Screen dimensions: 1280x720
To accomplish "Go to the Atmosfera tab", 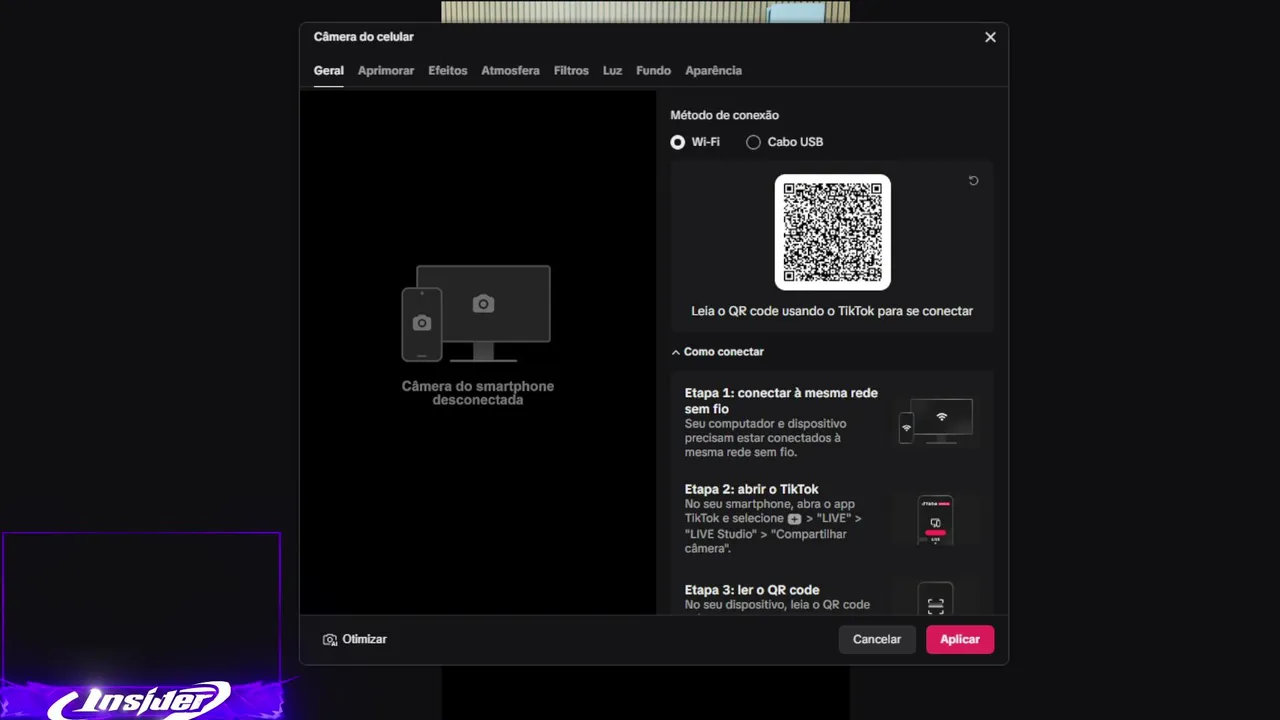I will pos(510,71).
